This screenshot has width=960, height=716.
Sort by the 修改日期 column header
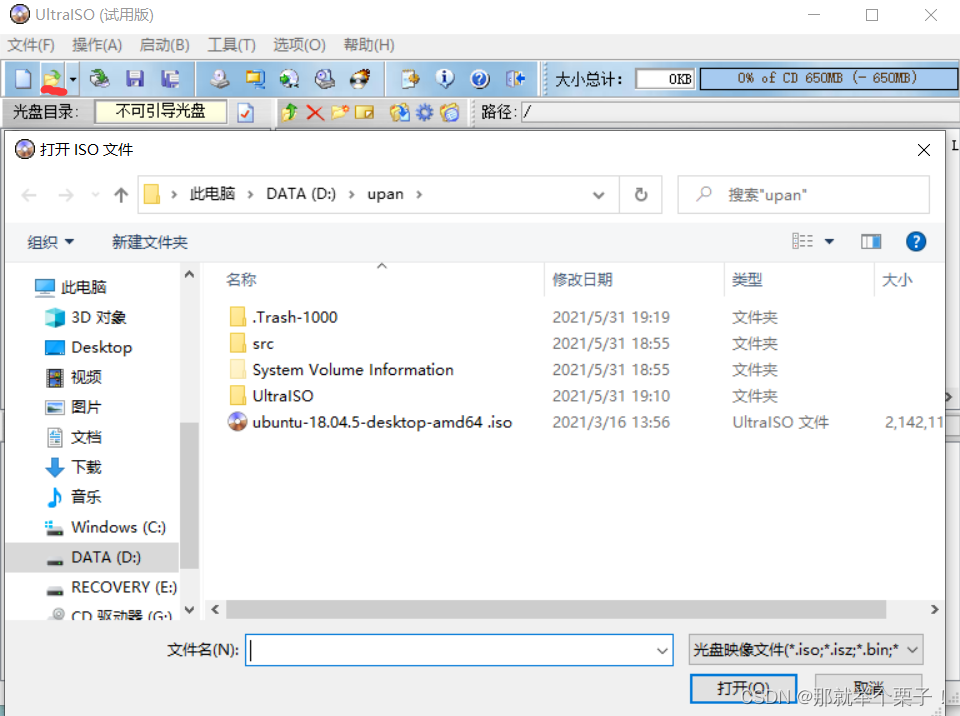(582, 280)
